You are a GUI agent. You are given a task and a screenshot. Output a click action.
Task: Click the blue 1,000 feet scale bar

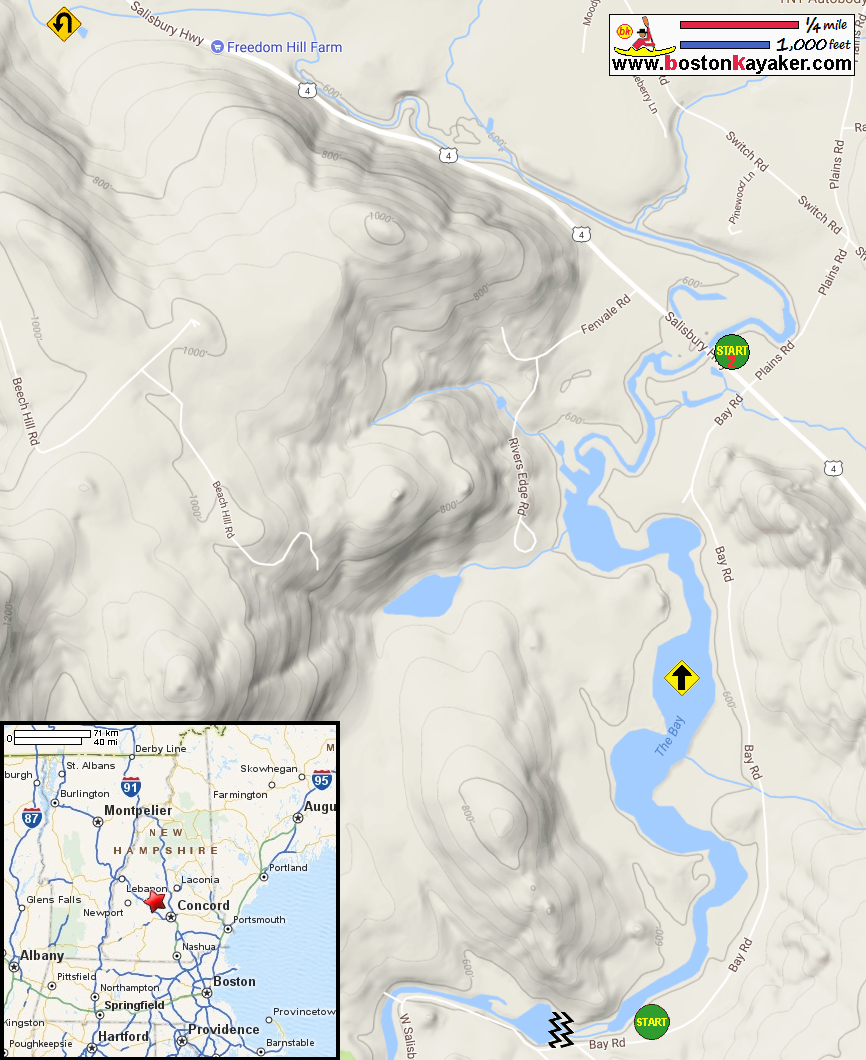coord(725,45)
